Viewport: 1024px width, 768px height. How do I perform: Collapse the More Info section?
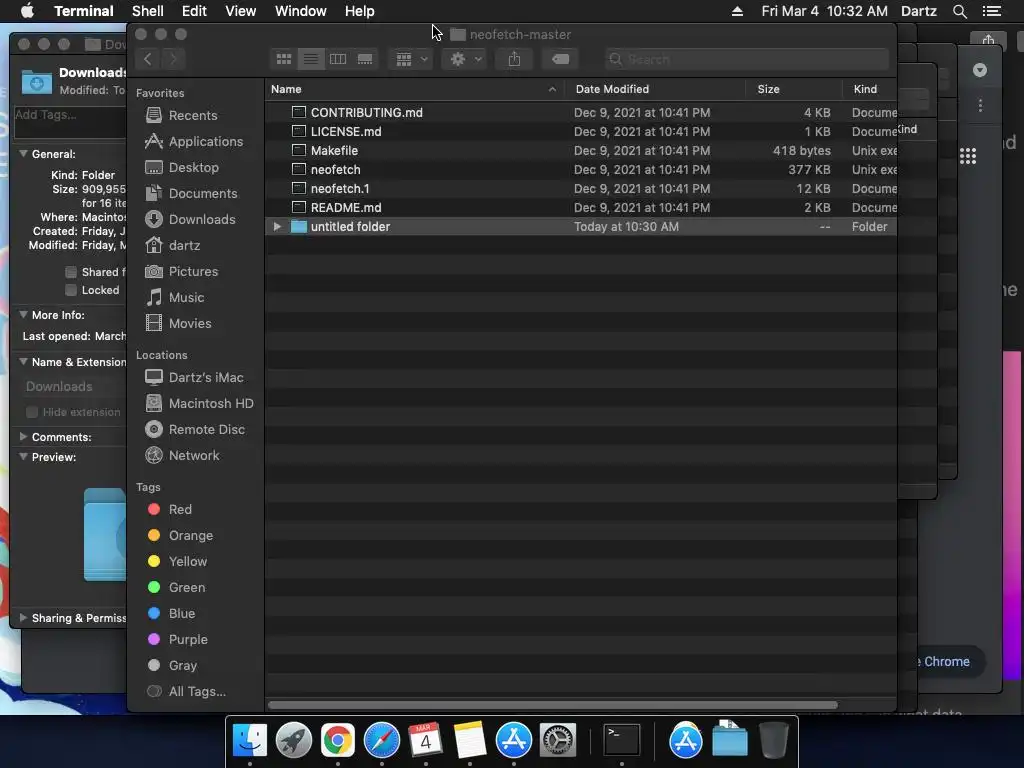click(24, 315)
